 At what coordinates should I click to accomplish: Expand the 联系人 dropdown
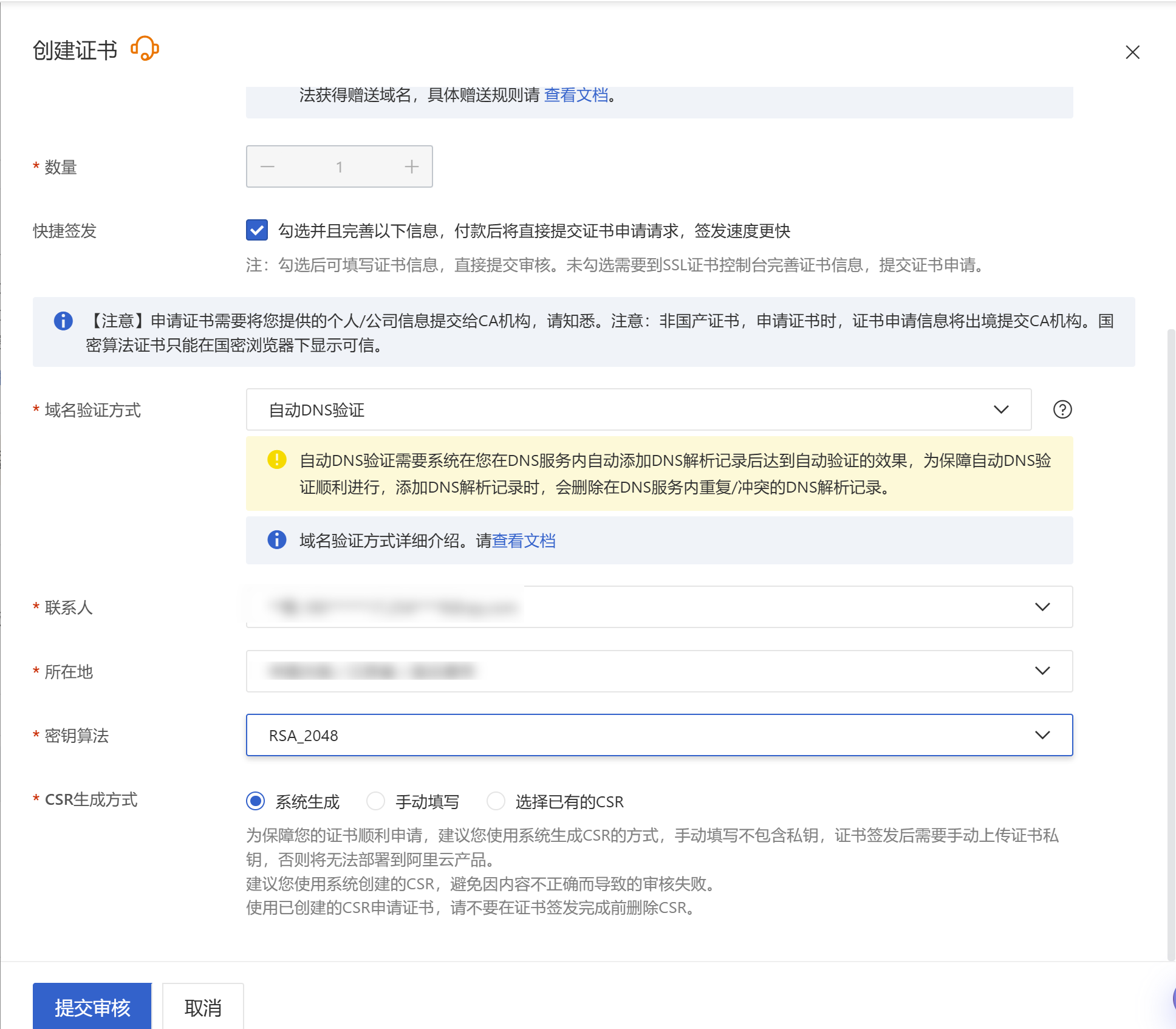point(659,607)
